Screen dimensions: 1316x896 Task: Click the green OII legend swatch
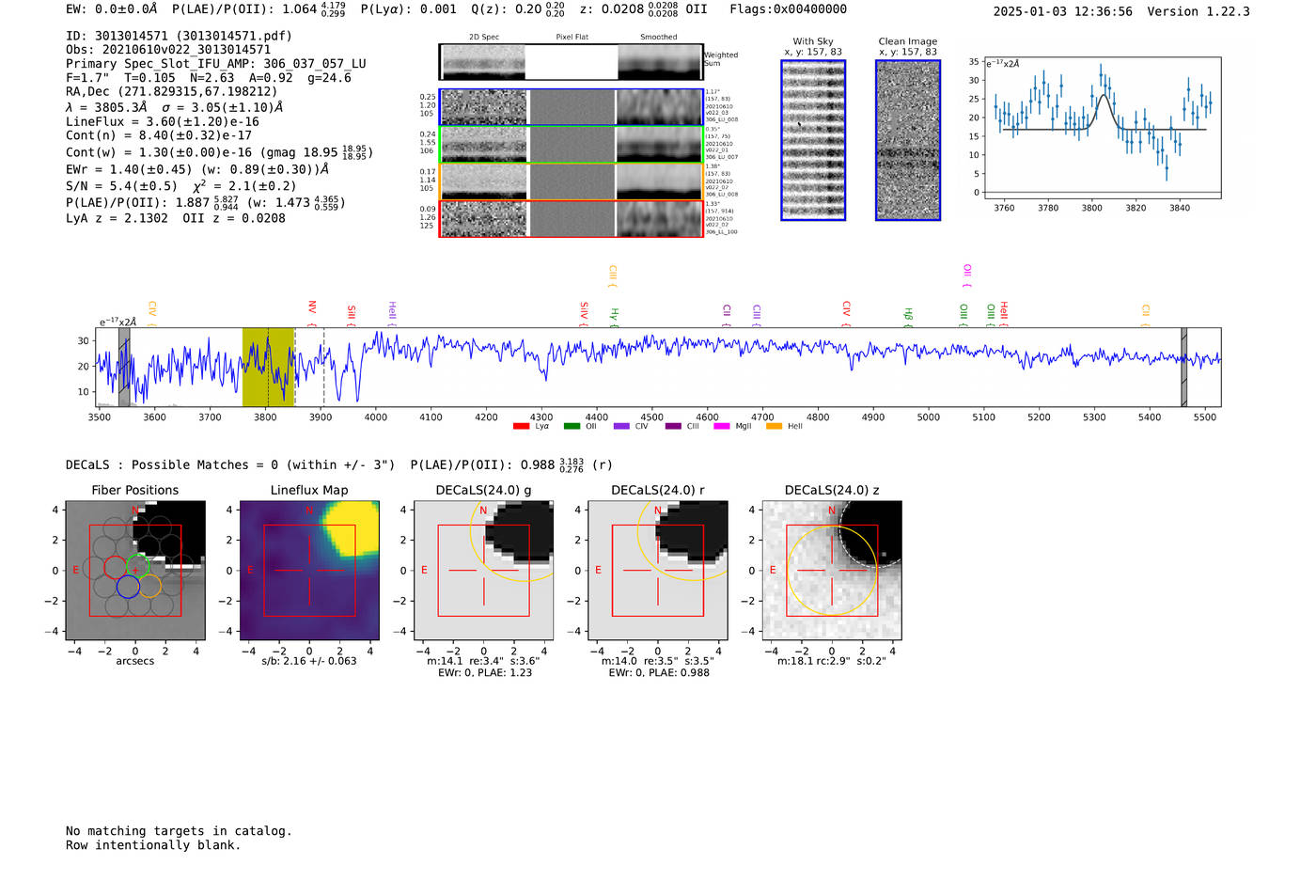[572, 427]
